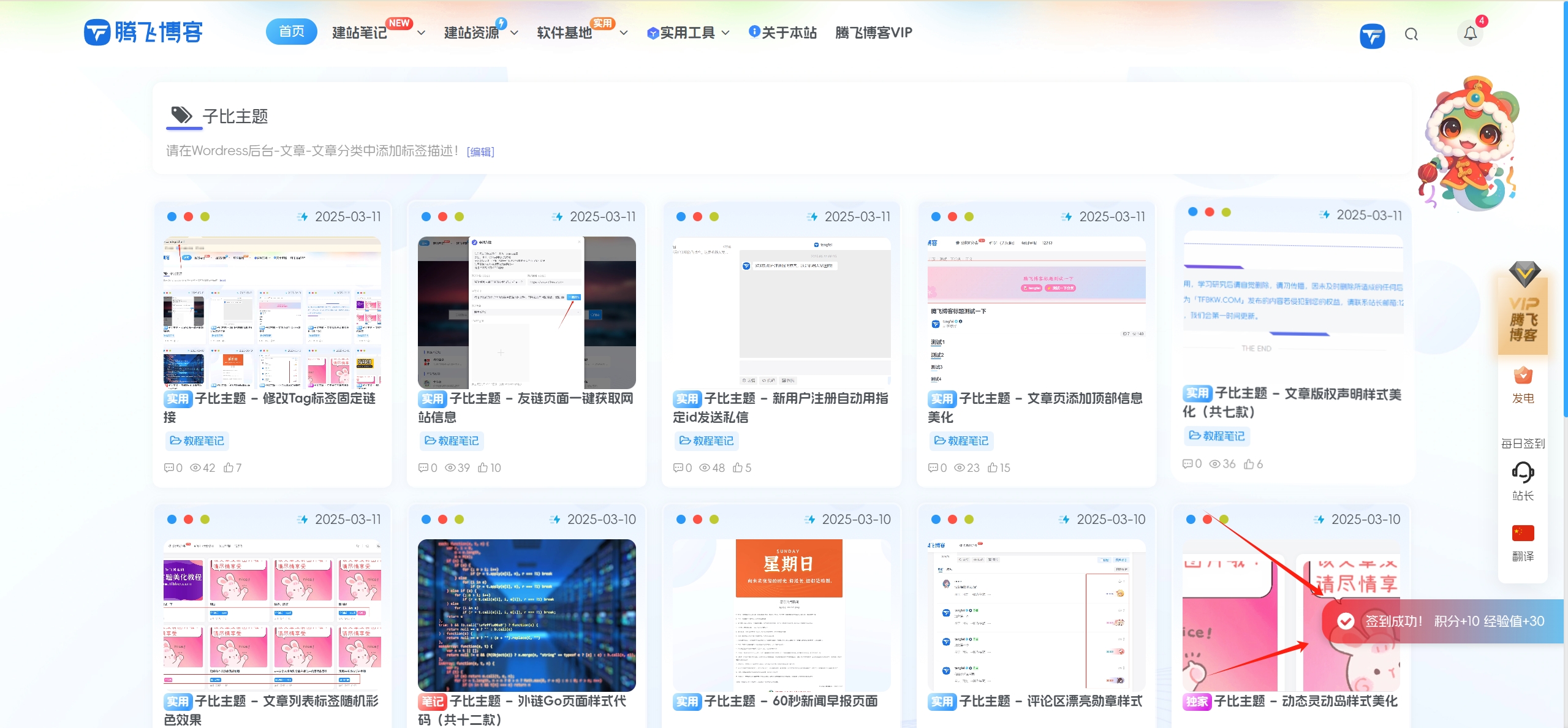Open article 60秒新闻早报页面 title
Image resolution: width=1568 pixels, height=728 pixels.
point(776,701)
